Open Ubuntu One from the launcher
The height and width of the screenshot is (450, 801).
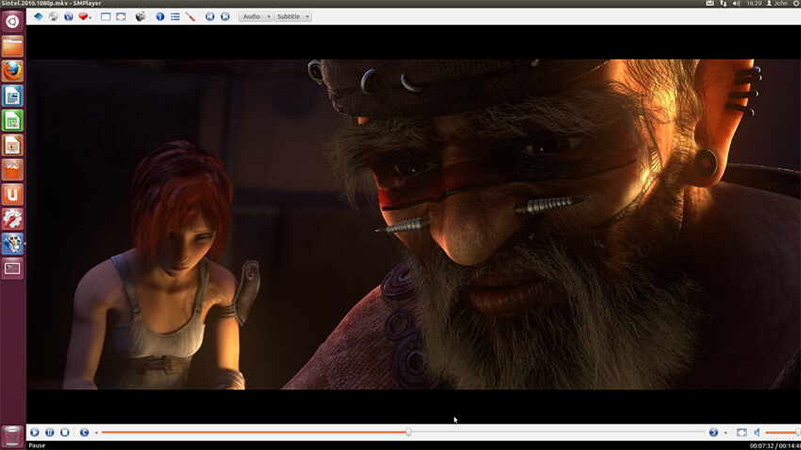[12, 194]
